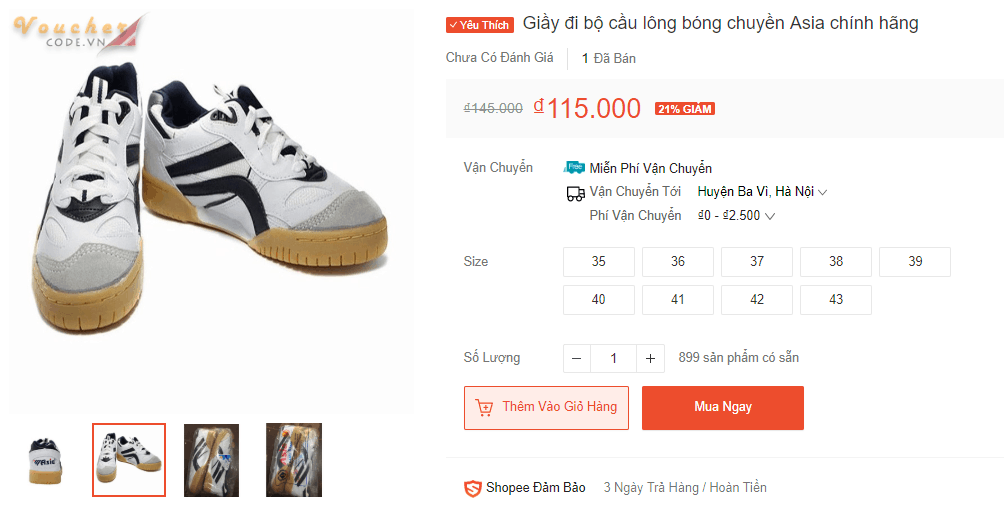Click the shopping cart icon in add-to-cart button
This screenshot has width=1004, height=515.
coord(484,408)
